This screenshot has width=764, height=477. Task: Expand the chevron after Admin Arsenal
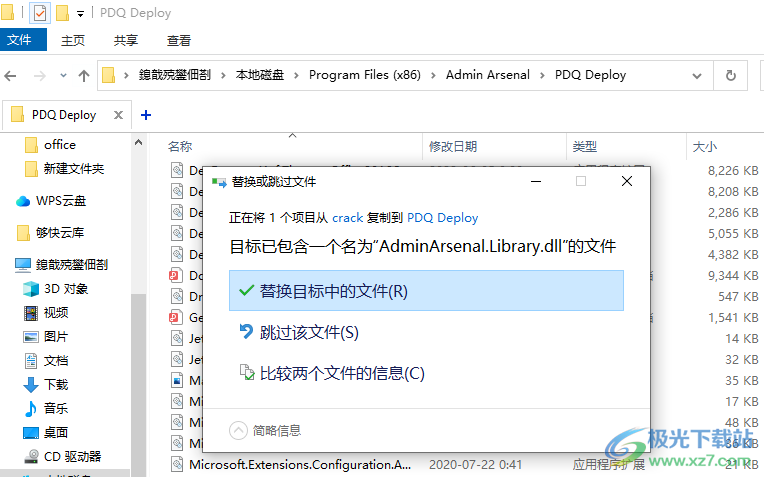tap(542, 75)
